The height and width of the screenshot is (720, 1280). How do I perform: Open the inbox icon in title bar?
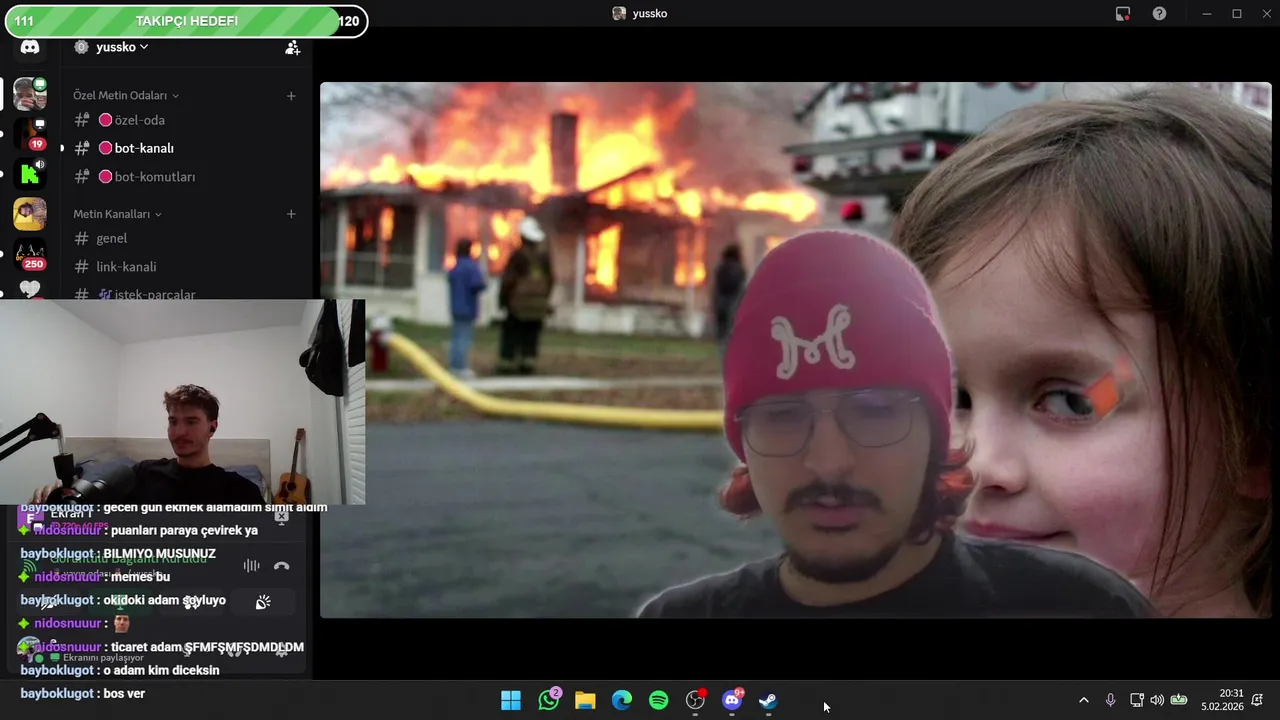coord(1123,14)
